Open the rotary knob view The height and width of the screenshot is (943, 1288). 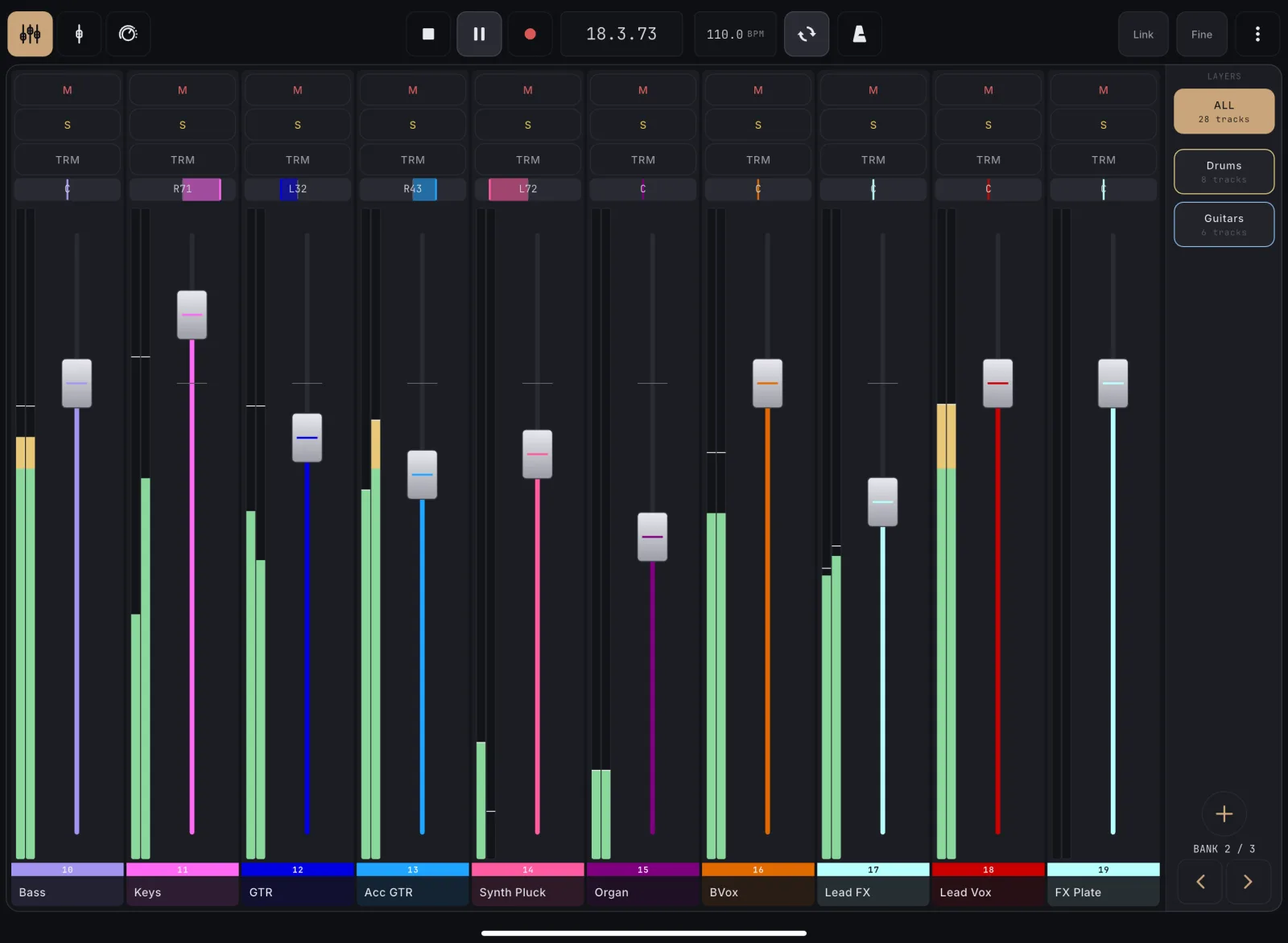pyautogui.click(x=128, y=34)
